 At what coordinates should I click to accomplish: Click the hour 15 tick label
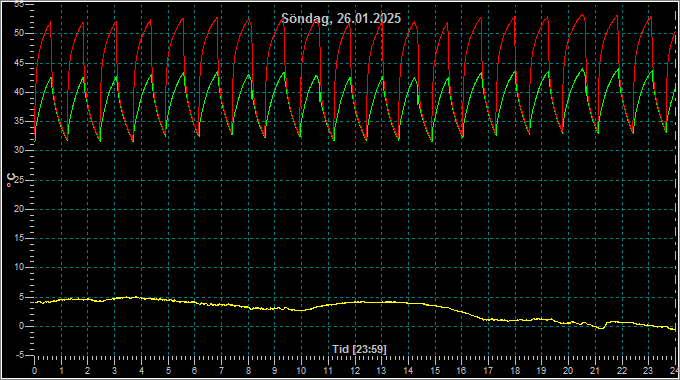pyautogui.click(x=435, y=371)
